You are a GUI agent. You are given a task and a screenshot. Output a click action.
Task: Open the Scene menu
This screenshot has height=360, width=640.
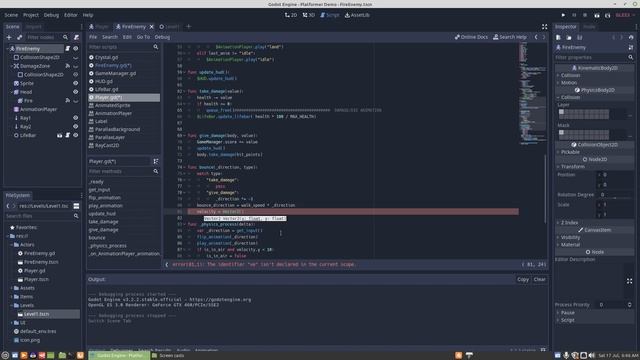11,15
